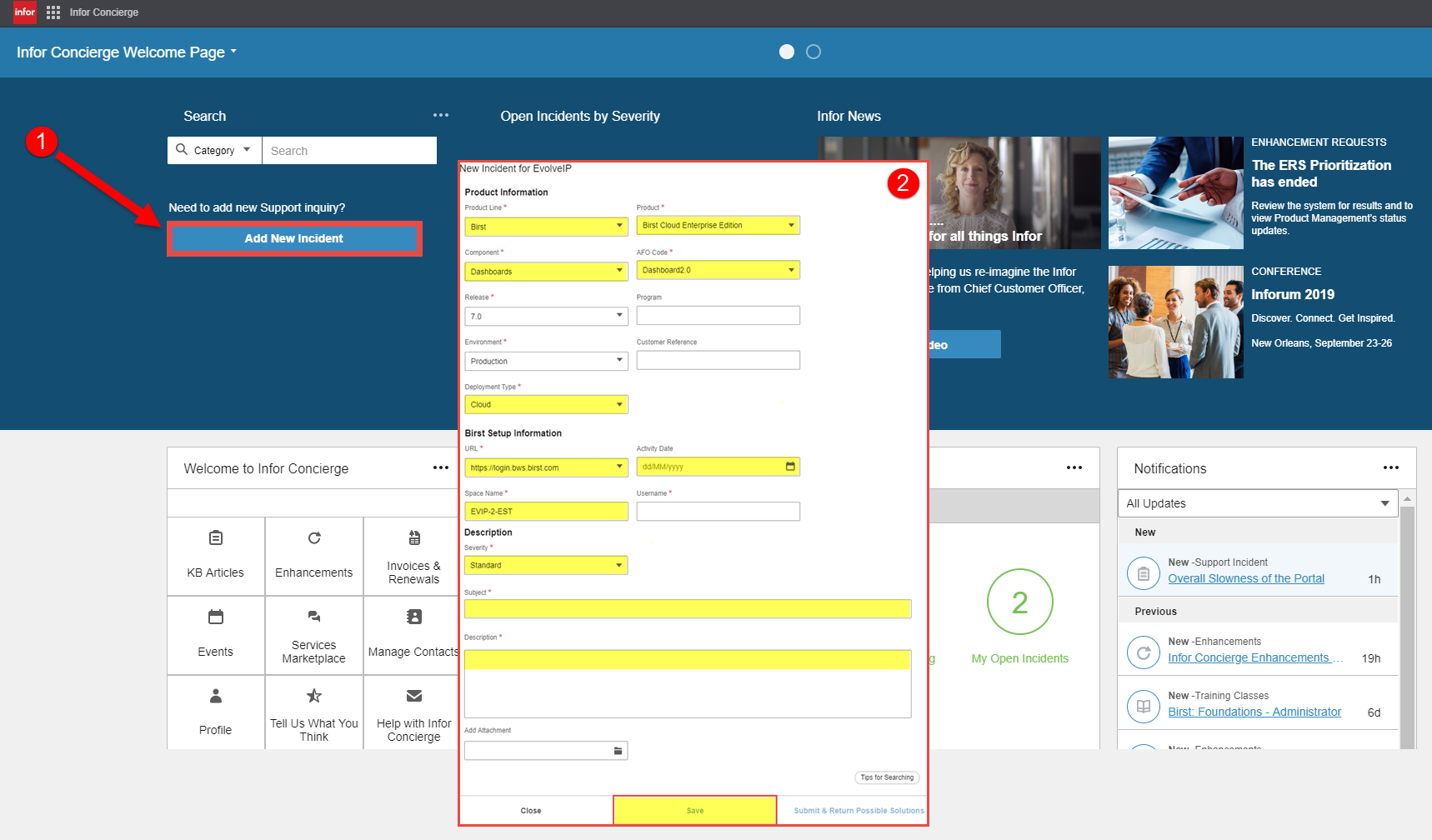Click the Subject input field
The height and width of the screenshot is (840, 1432).
[x=687, y=609]
